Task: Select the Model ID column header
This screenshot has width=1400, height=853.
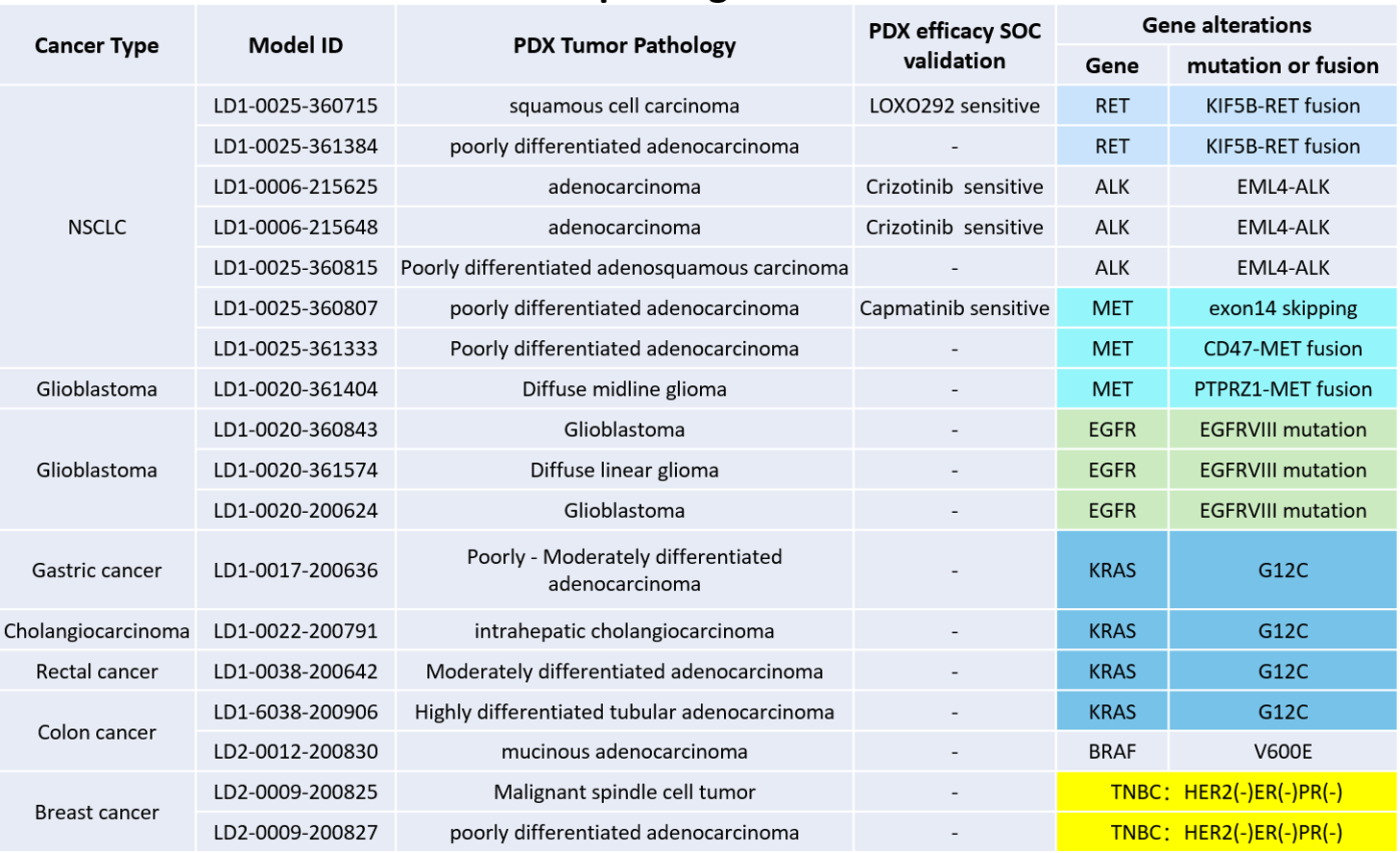Action: point(295,45)
